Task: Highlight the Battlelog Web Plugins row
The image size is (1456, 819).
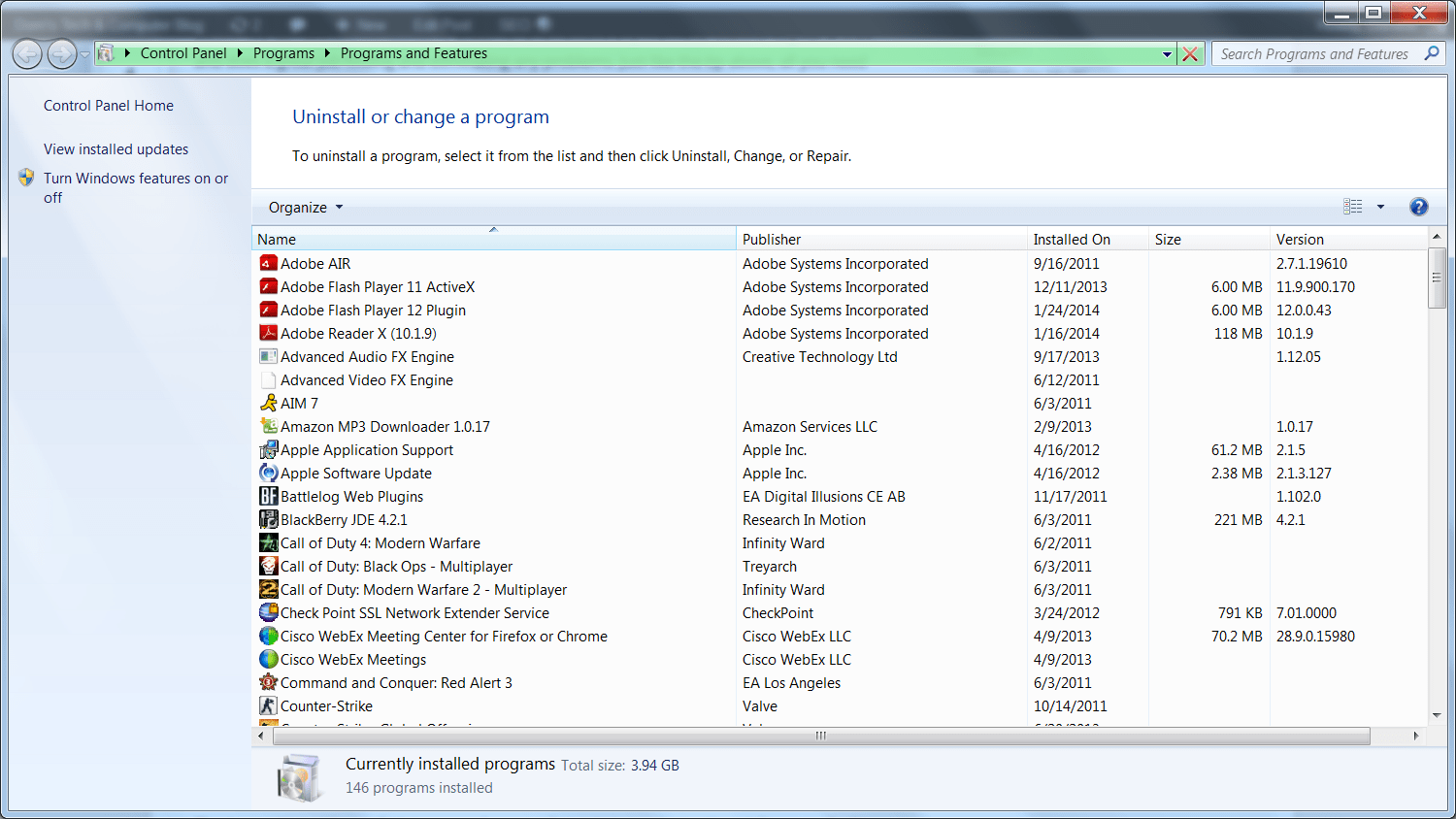Action: tap(351, 496)
